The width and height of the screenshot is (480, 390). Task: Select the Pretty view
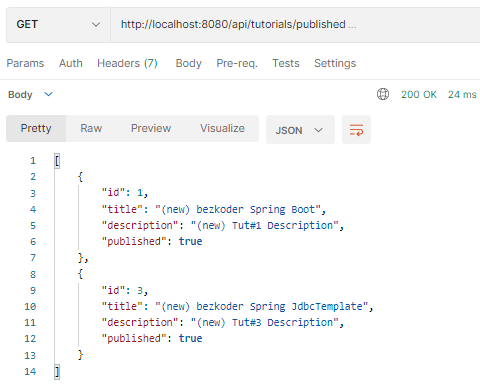pyautogui.click(x=36, y=129)
